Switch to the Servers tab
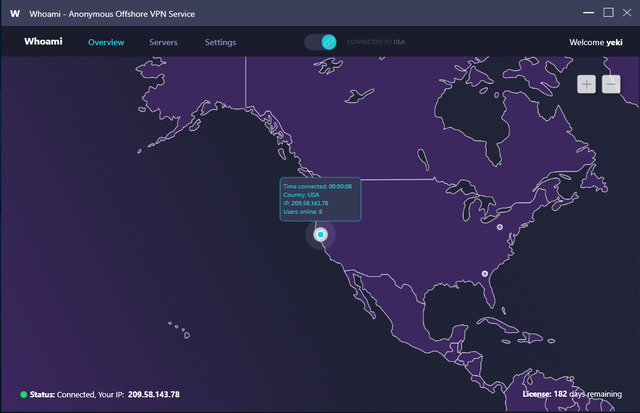Screen dimensions: 640x413 (x=163, y=42)
